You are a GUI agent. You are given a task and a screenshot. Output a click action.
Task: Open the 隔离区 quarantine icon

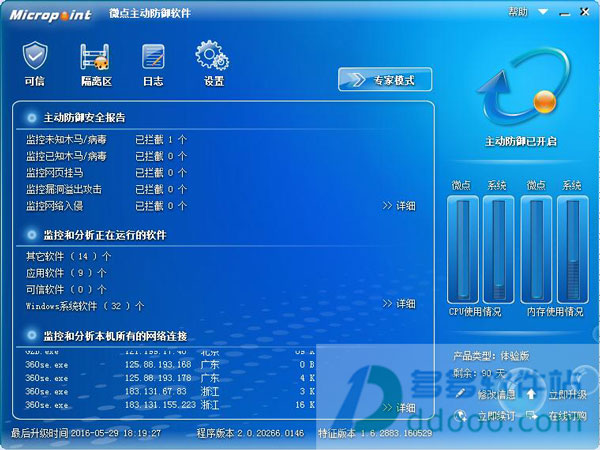[96, 64]
